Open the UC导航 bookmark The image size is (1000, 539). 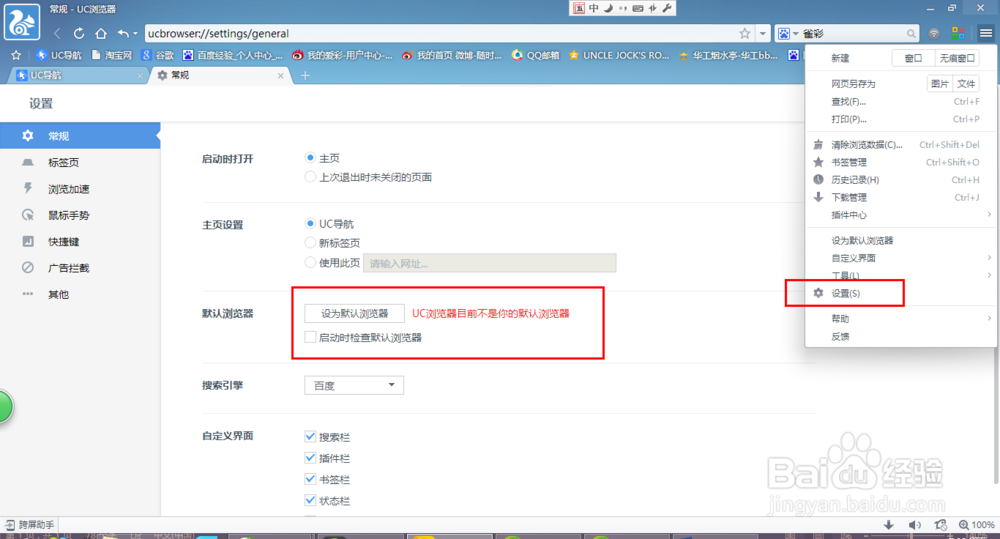[x=59, y=55]
